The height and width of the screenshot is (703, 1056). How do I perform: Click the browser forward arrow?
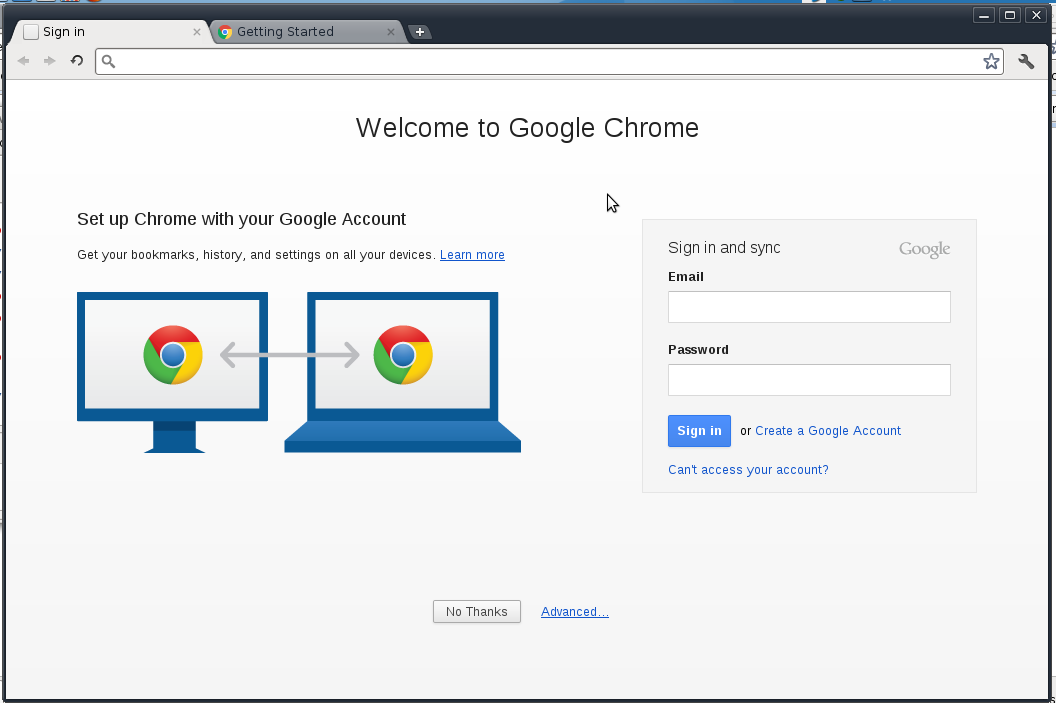click(x=50, y=61)
